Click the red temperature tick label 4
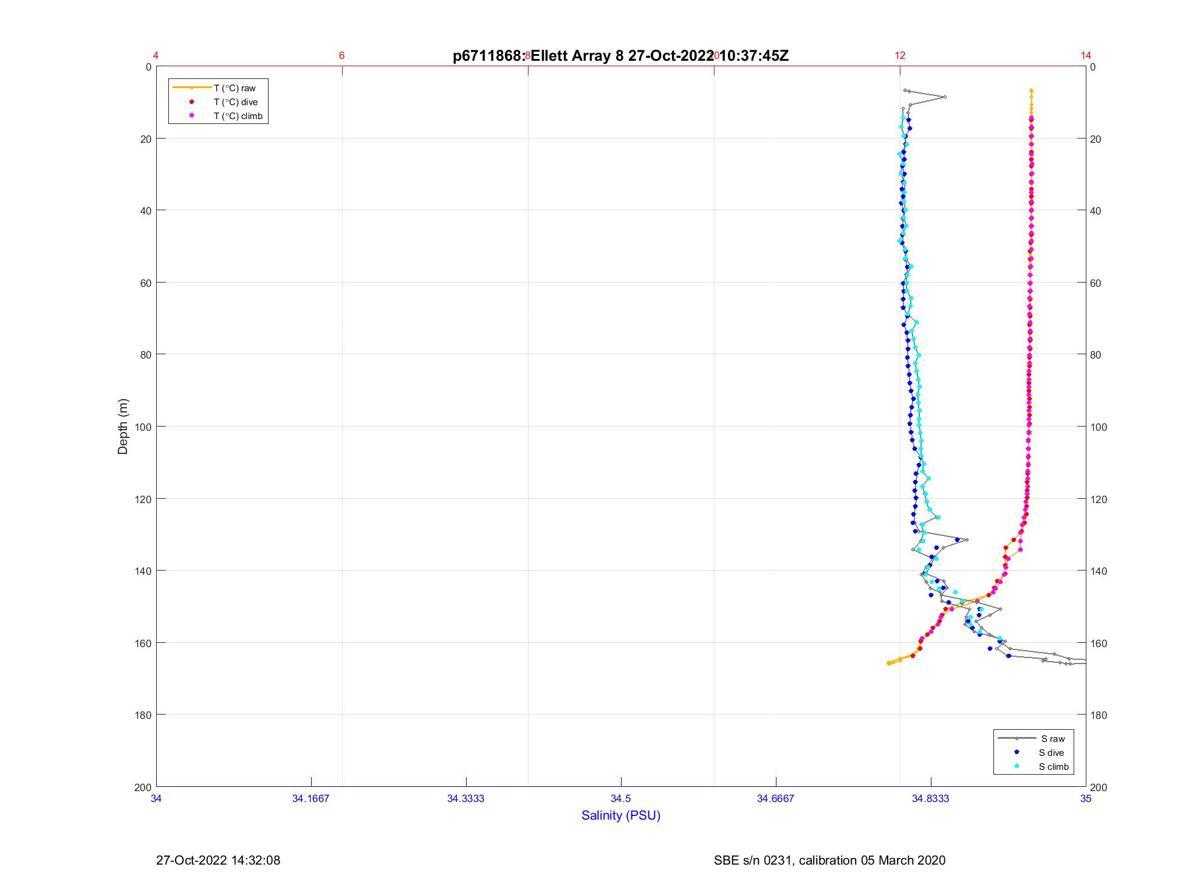This screenshot has width=1200, height=885. click(x=156, y=56)
